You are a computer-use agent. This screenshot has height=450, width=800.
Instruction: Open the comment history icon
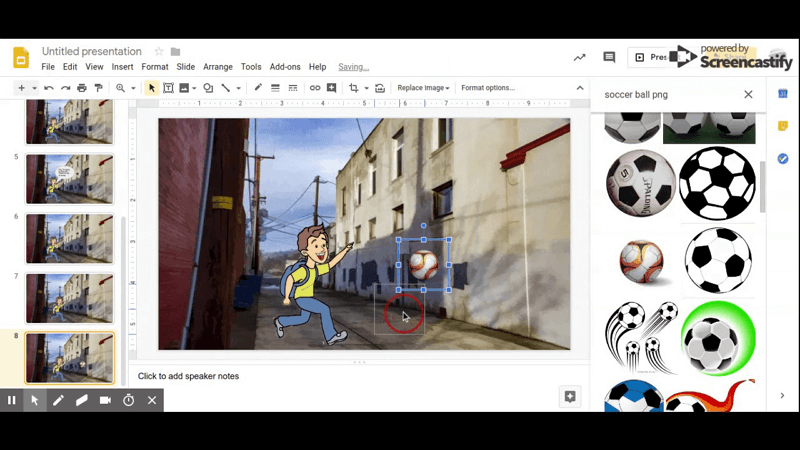pos(609,57)
